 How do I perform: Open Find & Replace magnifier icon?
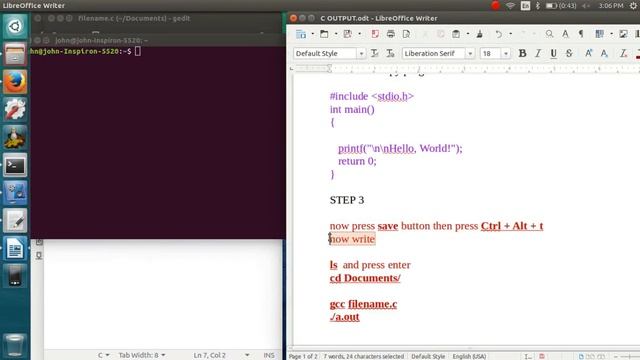pyautogui.click(x=549, y=34)
